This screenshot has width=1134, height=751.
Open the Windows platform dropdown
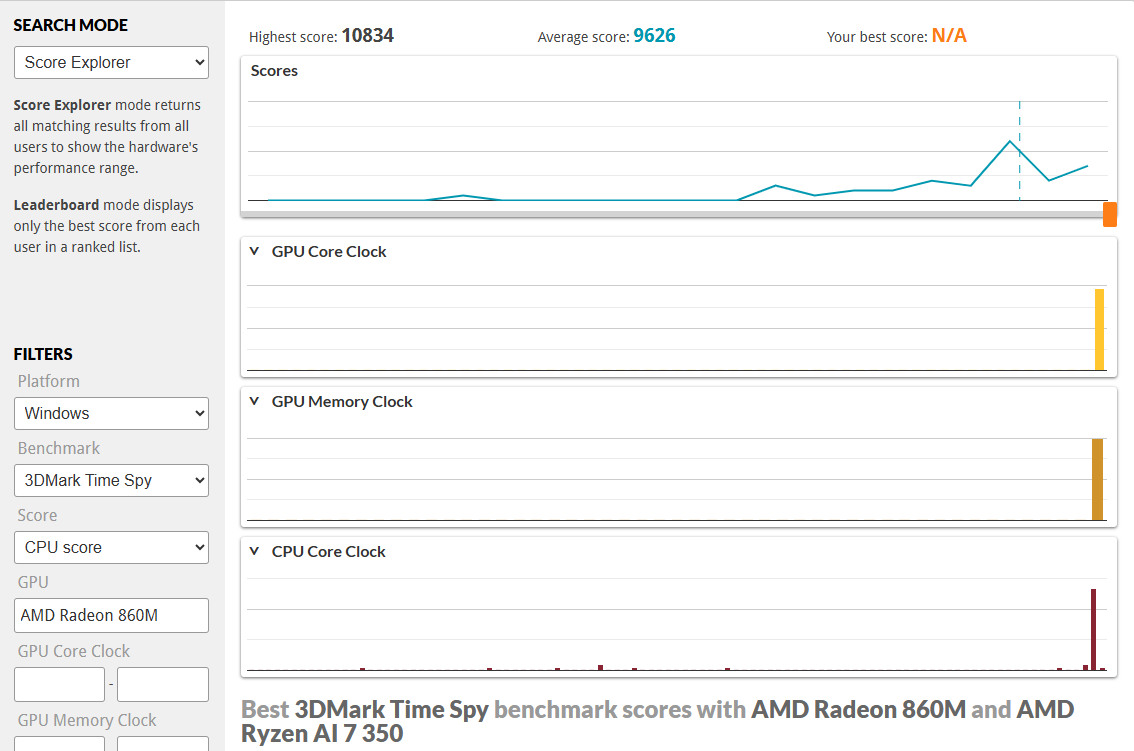(111, 413)
